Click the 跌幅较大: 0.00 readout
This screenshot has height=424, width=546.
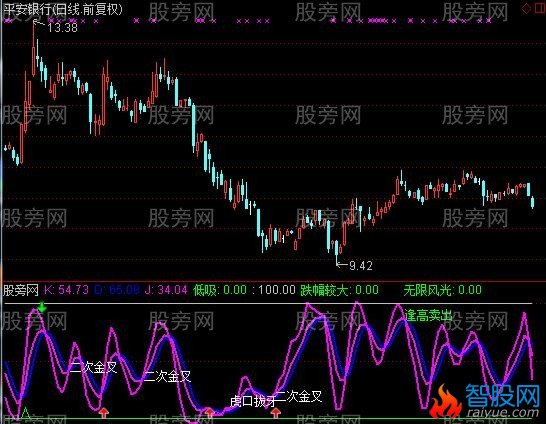pos(340,290)
